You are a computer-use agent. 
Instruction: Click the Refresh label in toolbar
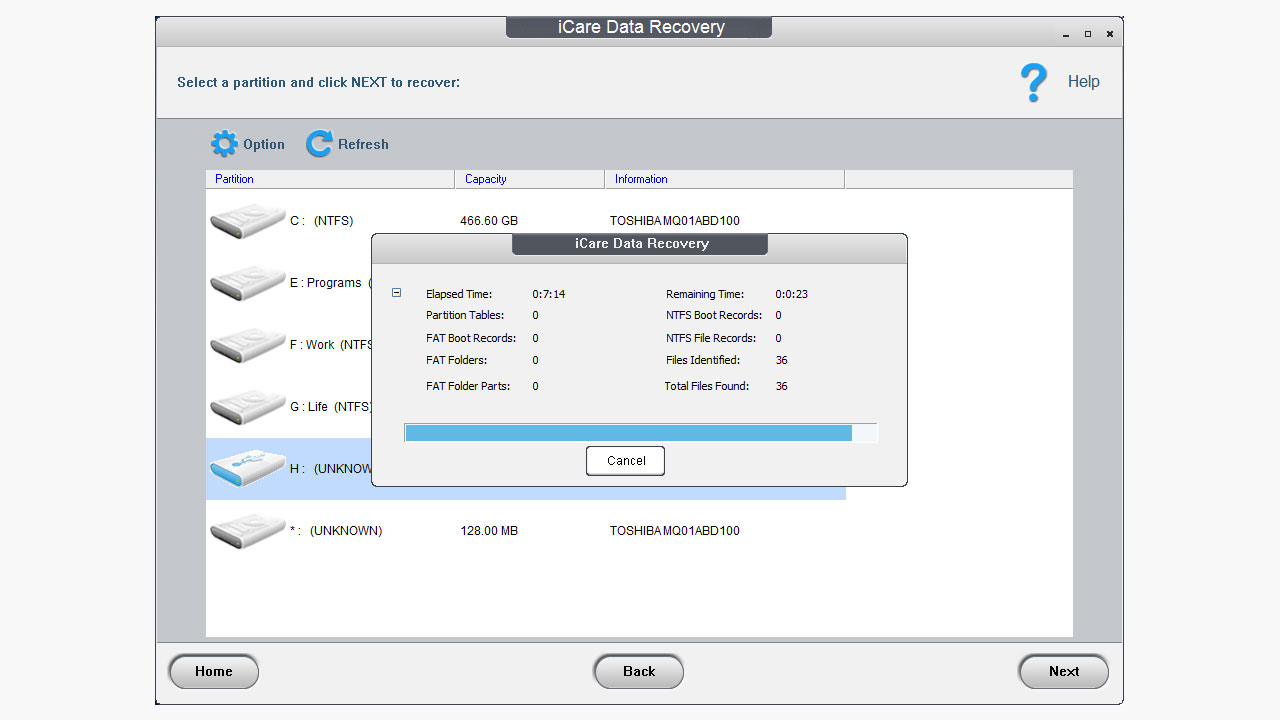(x=363, y=144)
